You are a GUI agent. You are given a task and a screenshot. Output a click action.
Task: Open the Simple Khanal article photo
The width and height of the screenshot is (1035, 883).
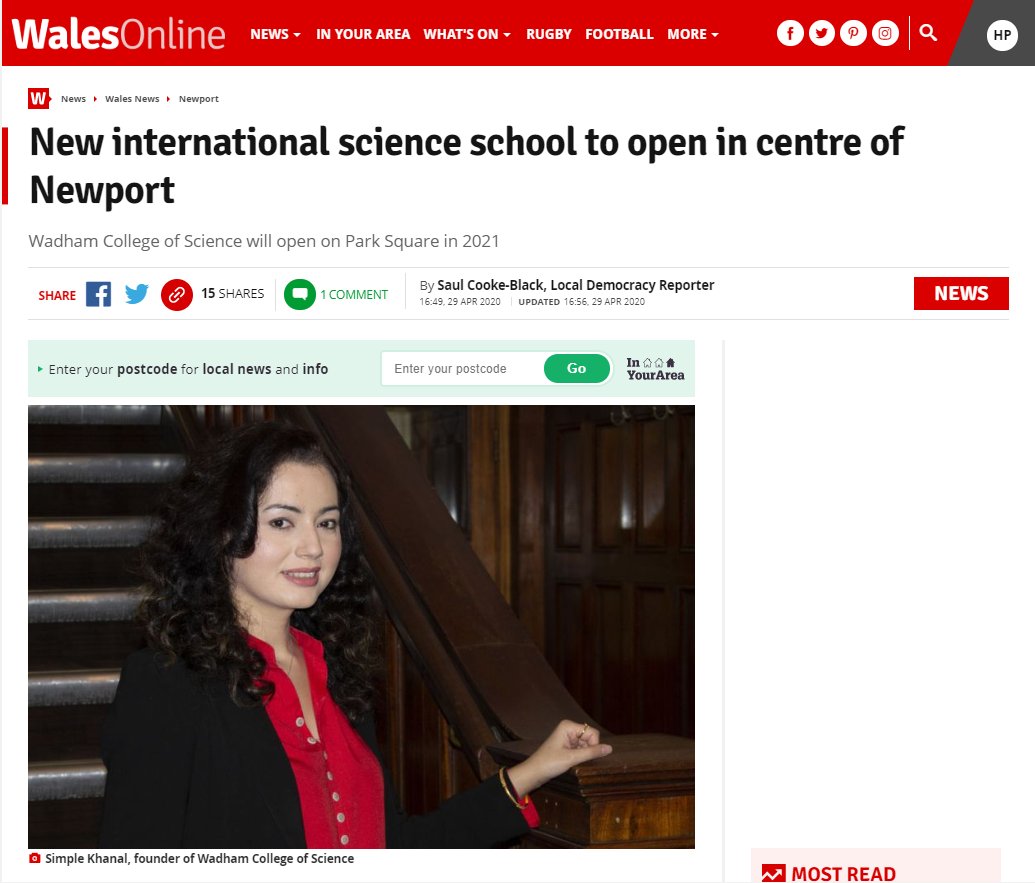click(361, 626)
